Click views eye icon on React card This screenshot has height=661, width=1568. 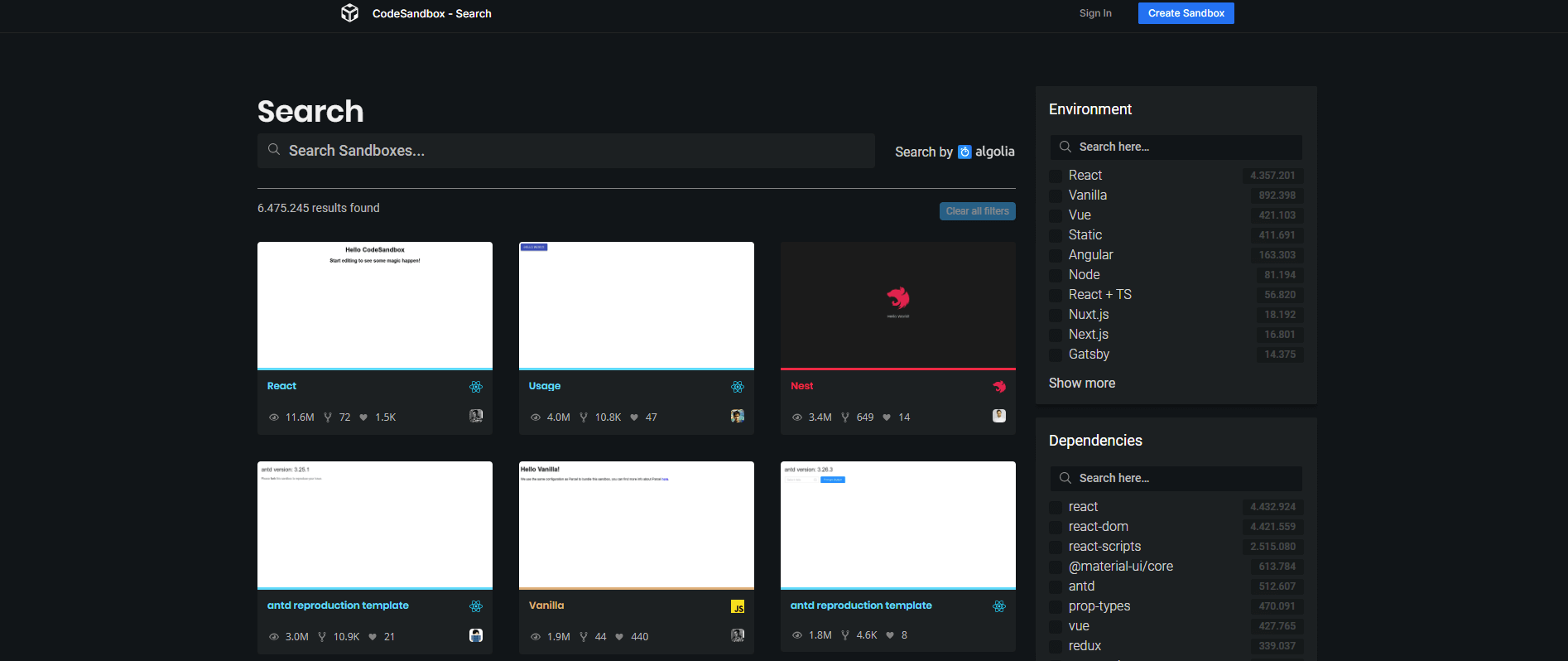click(274, 417)
